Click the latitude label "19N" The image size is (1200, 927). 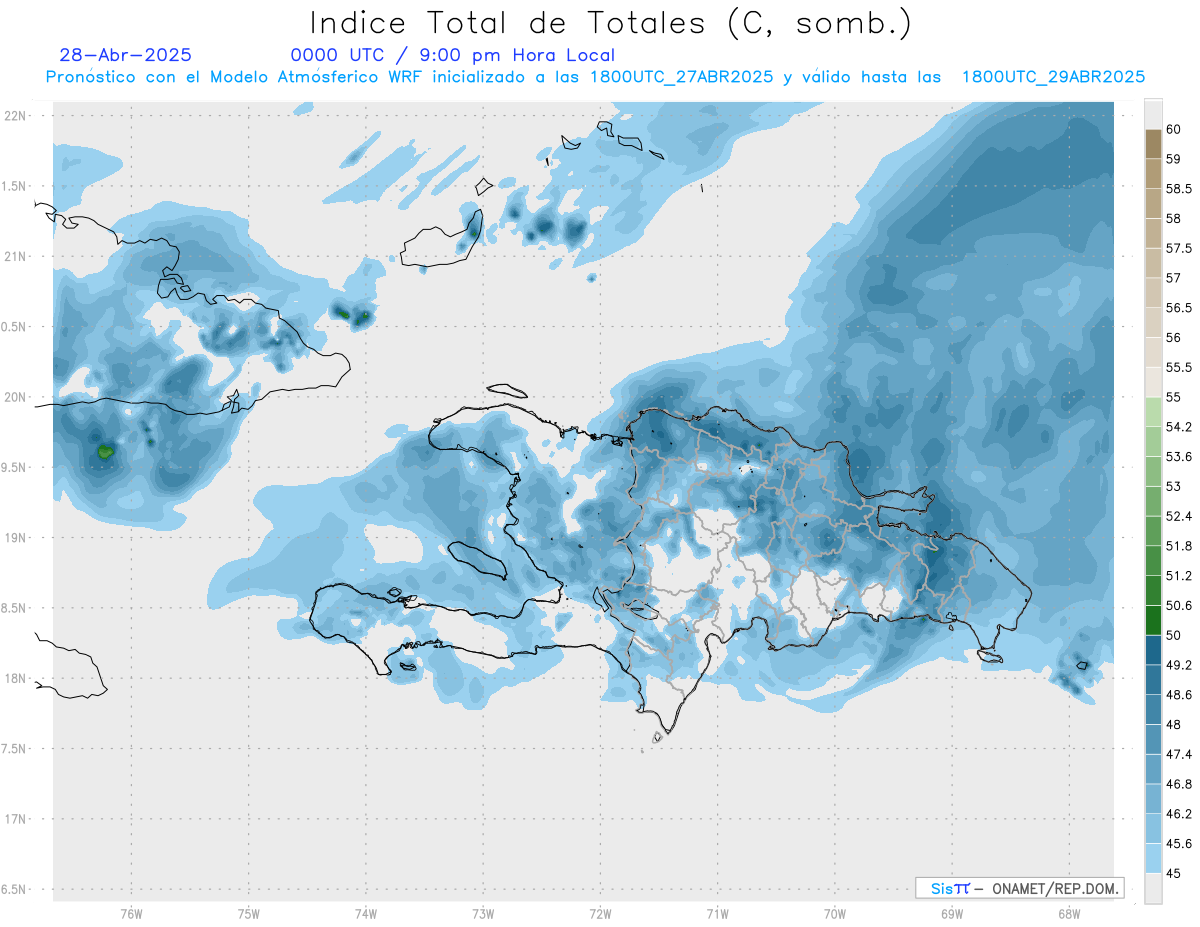(16, 538)
